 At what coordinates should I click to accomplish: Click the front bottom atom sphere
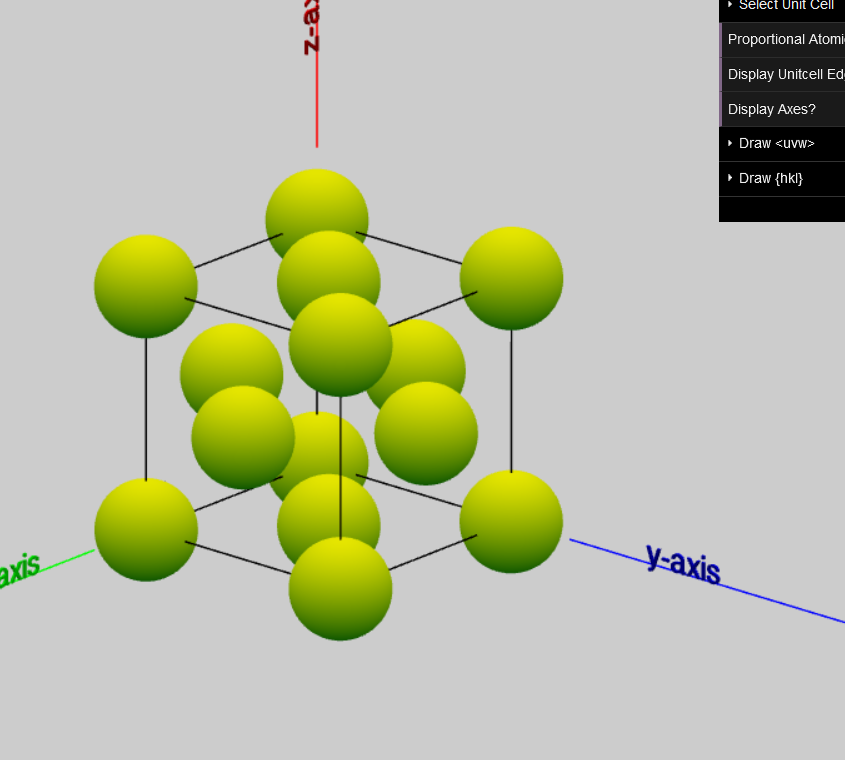(340, 589)
